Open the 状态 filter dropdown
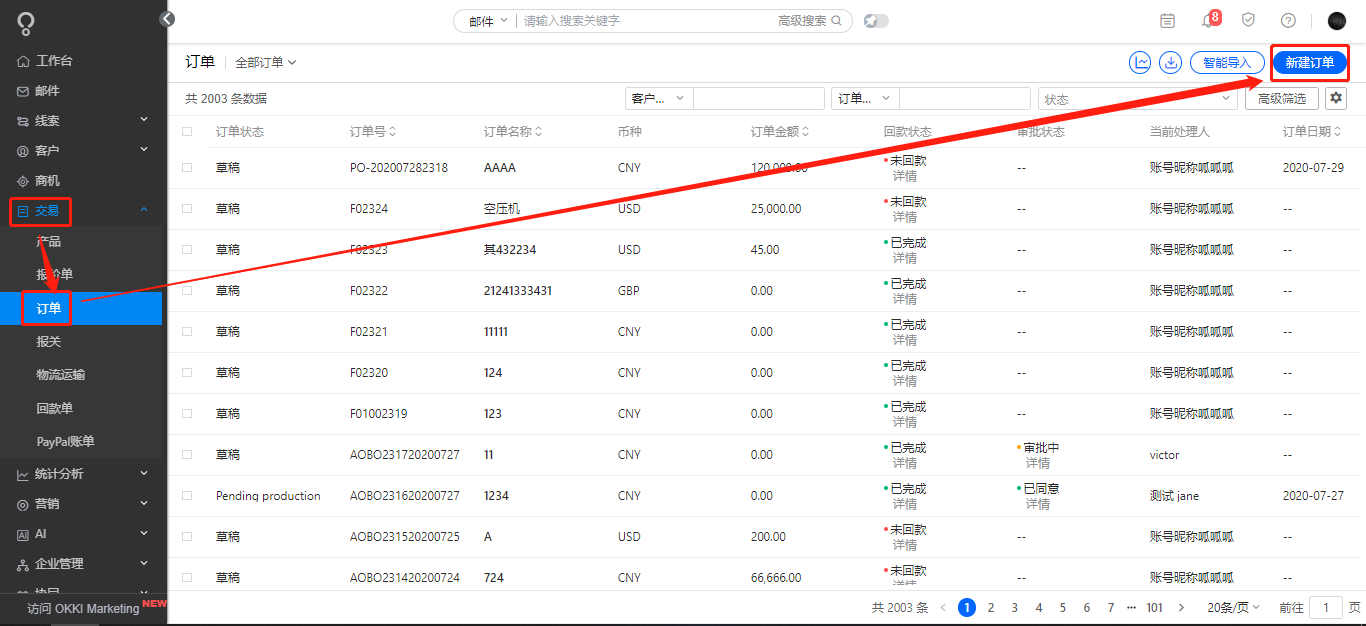Image resolution: width=1366 pixels, height=626 pixels. pyautogui.click(x=1137, y=97)
